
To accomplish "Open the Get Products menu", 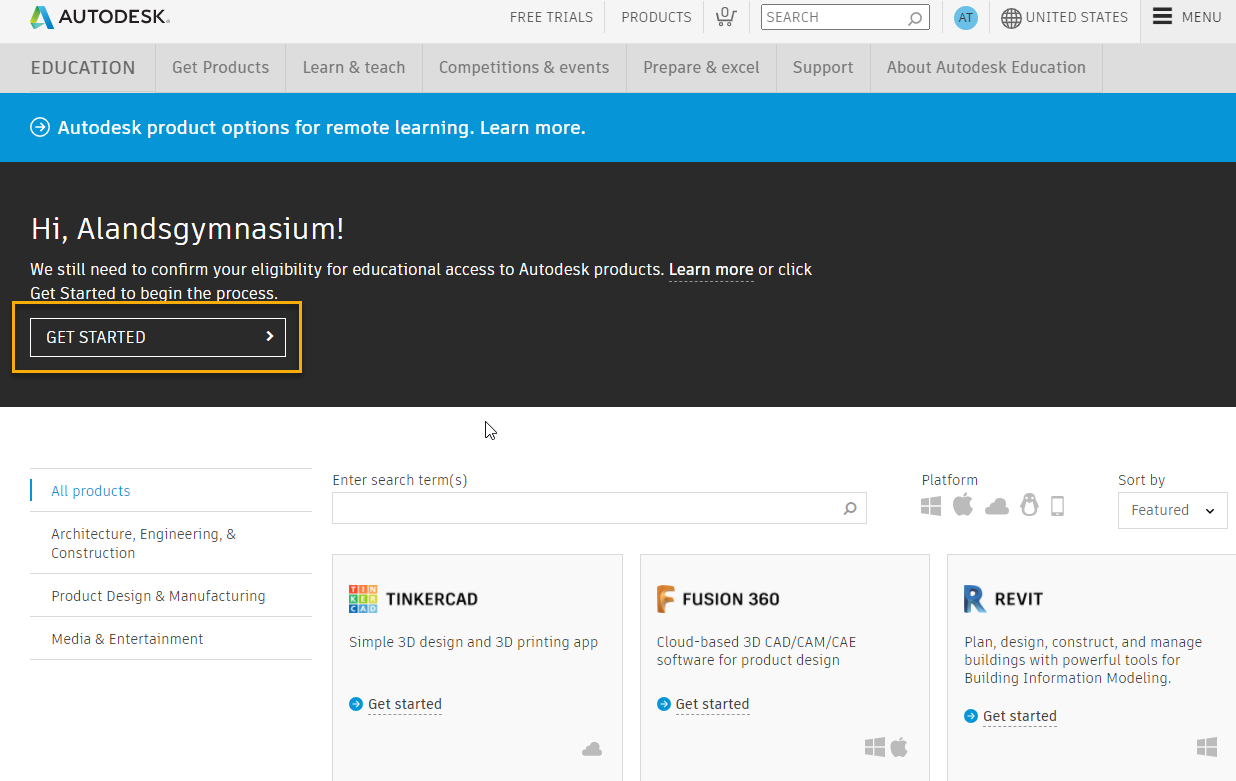I will click(220, 68).
